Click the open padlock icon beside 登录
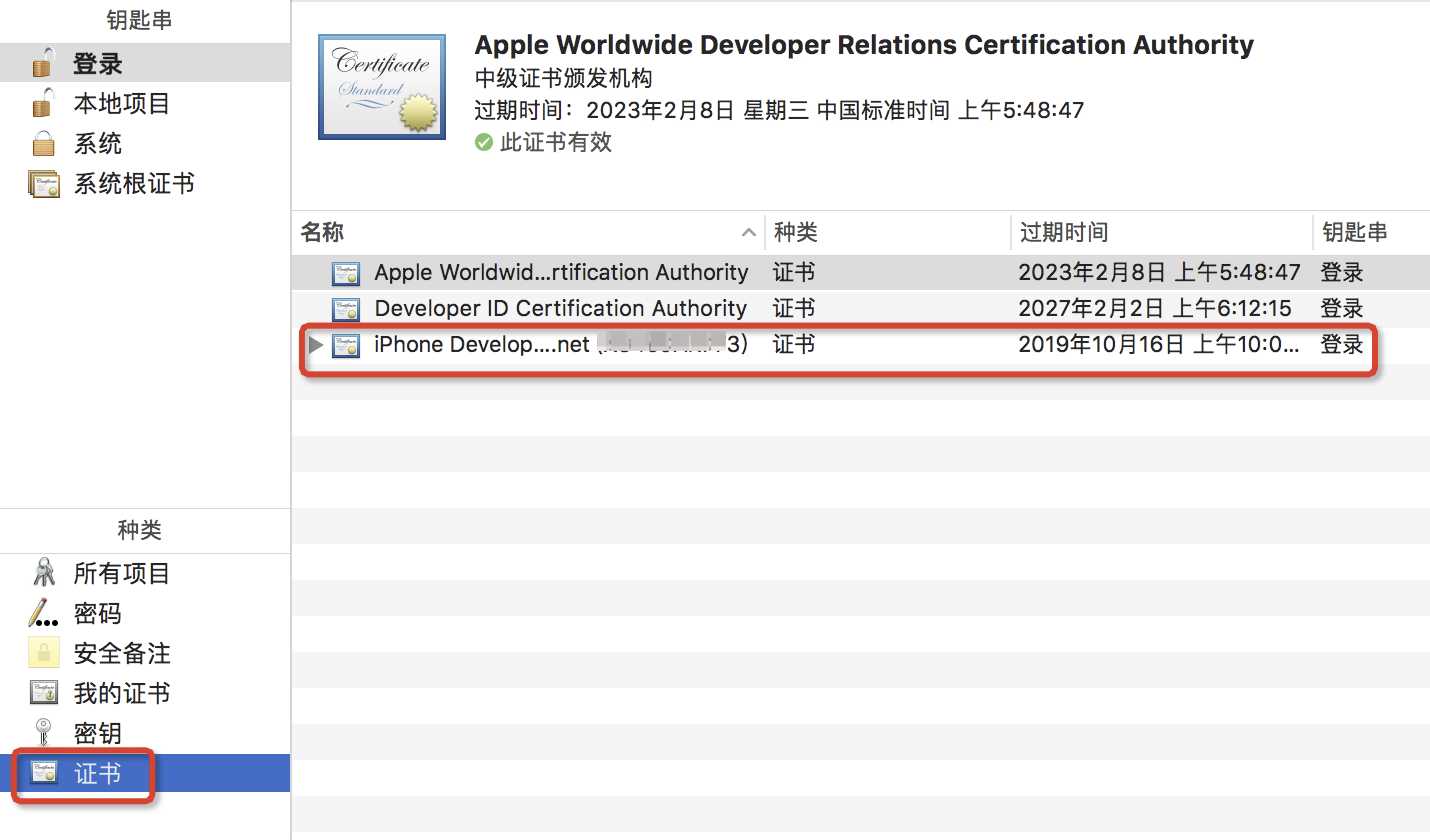This screenshot has height=840, width=1430. [x=42, y=64]
